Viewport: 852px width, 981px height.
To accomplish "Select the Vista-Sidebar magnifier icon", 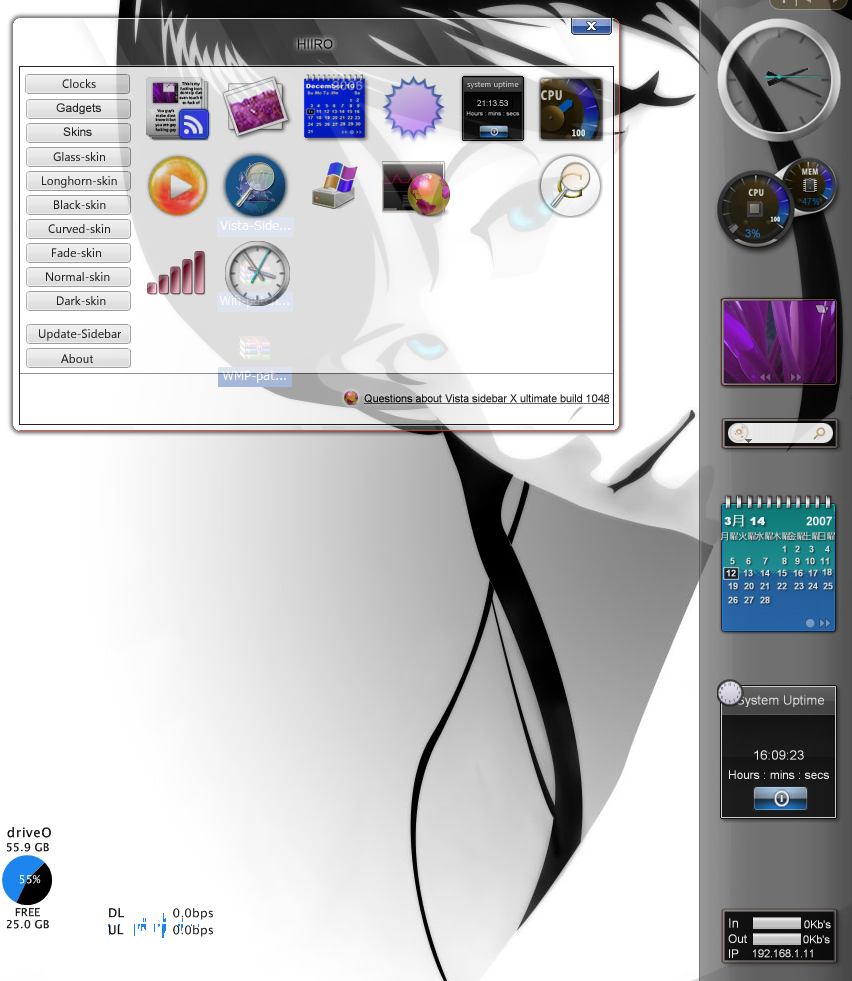I will coord(256,186).
